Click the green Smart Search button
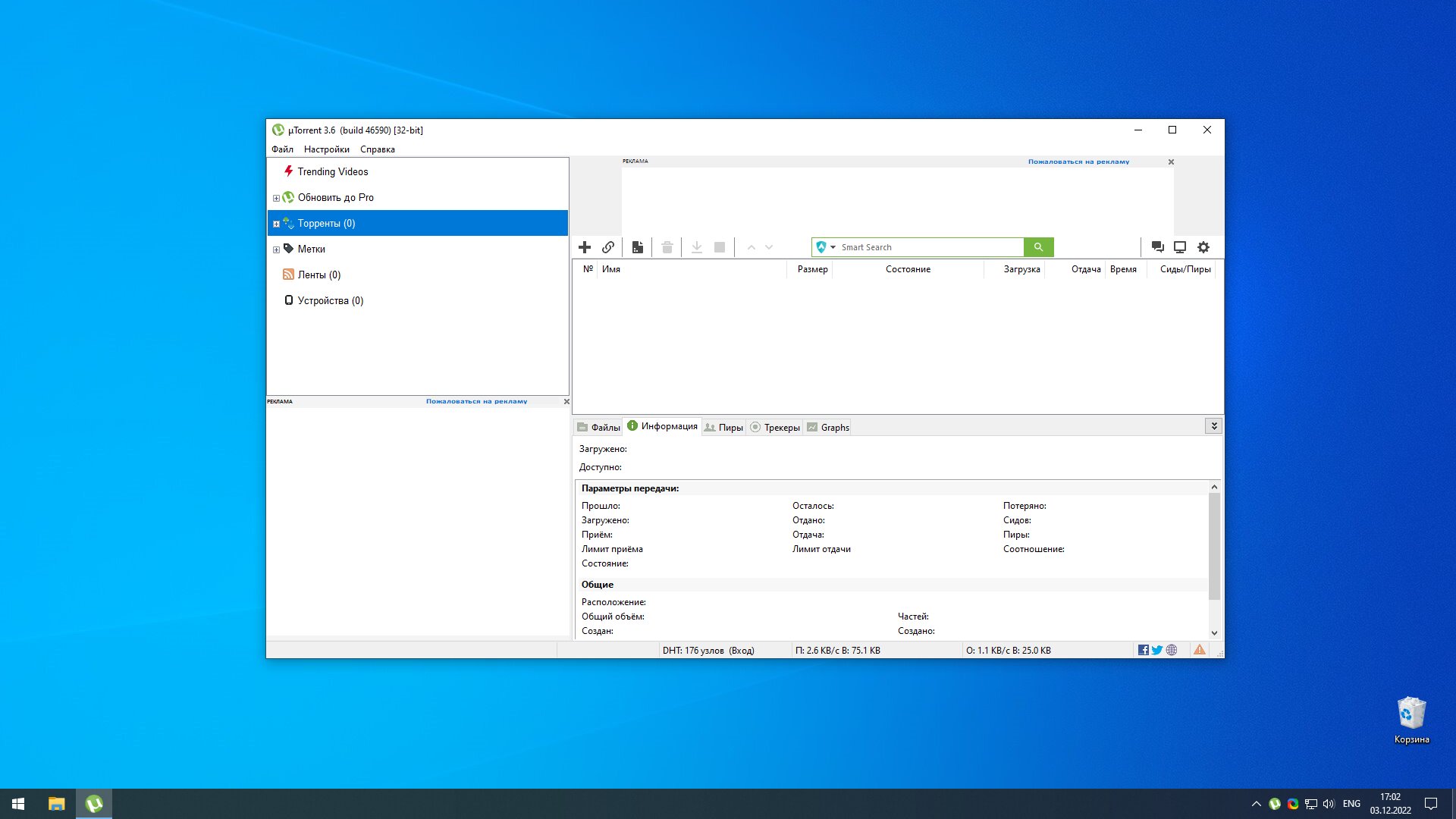Viewport: 1456px width, 819px height. 1038,247
